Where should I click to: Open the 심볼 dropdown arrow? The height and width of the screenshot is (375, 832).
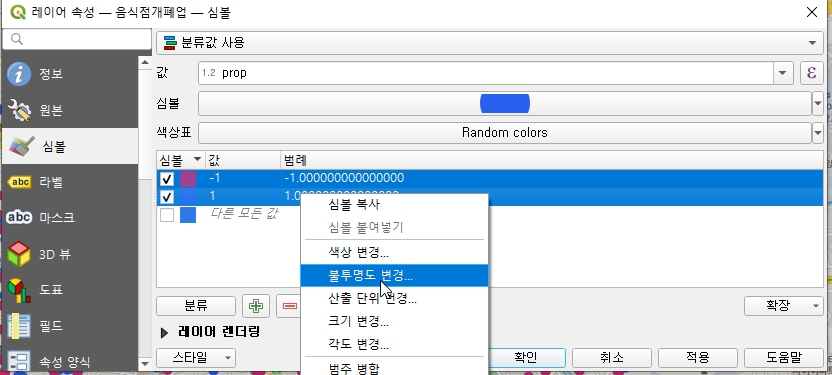pos(818,103)
